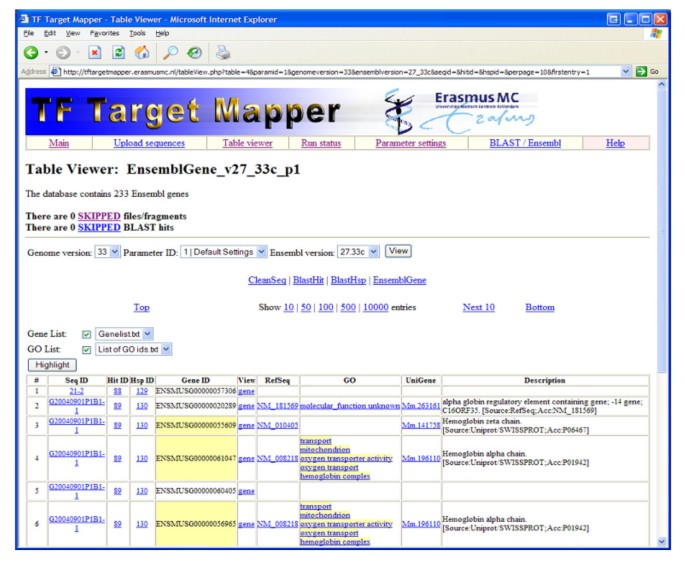The height and width of the screenshot is (582, 685).
Task: Open the Upload sequences tab
Action: (x=149, y=143)
